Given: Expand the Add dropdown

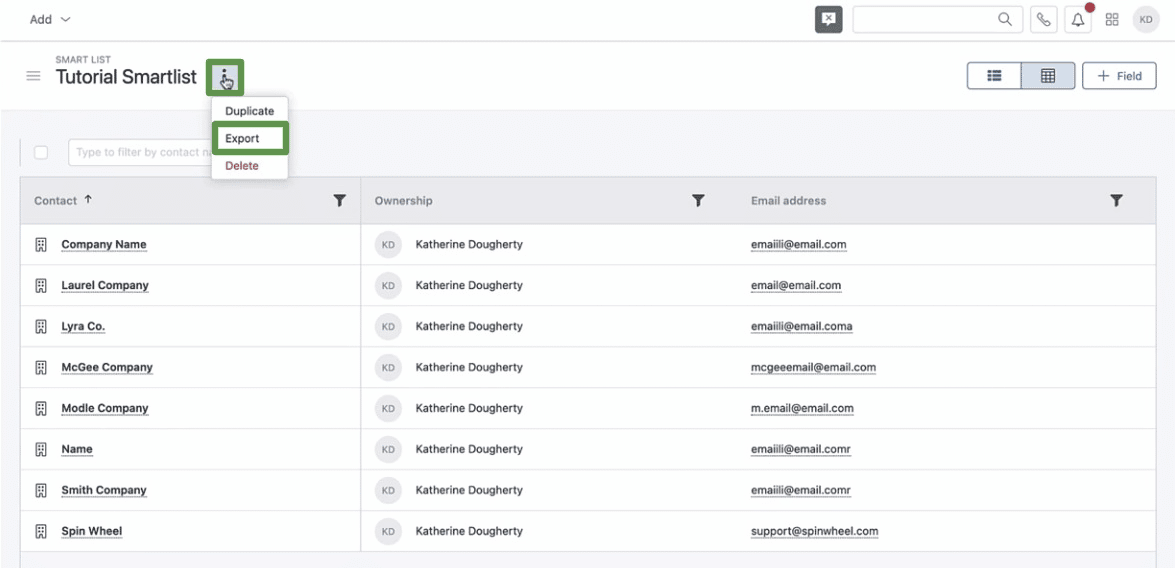Looking at the screenshot, I should coord(50,19).
